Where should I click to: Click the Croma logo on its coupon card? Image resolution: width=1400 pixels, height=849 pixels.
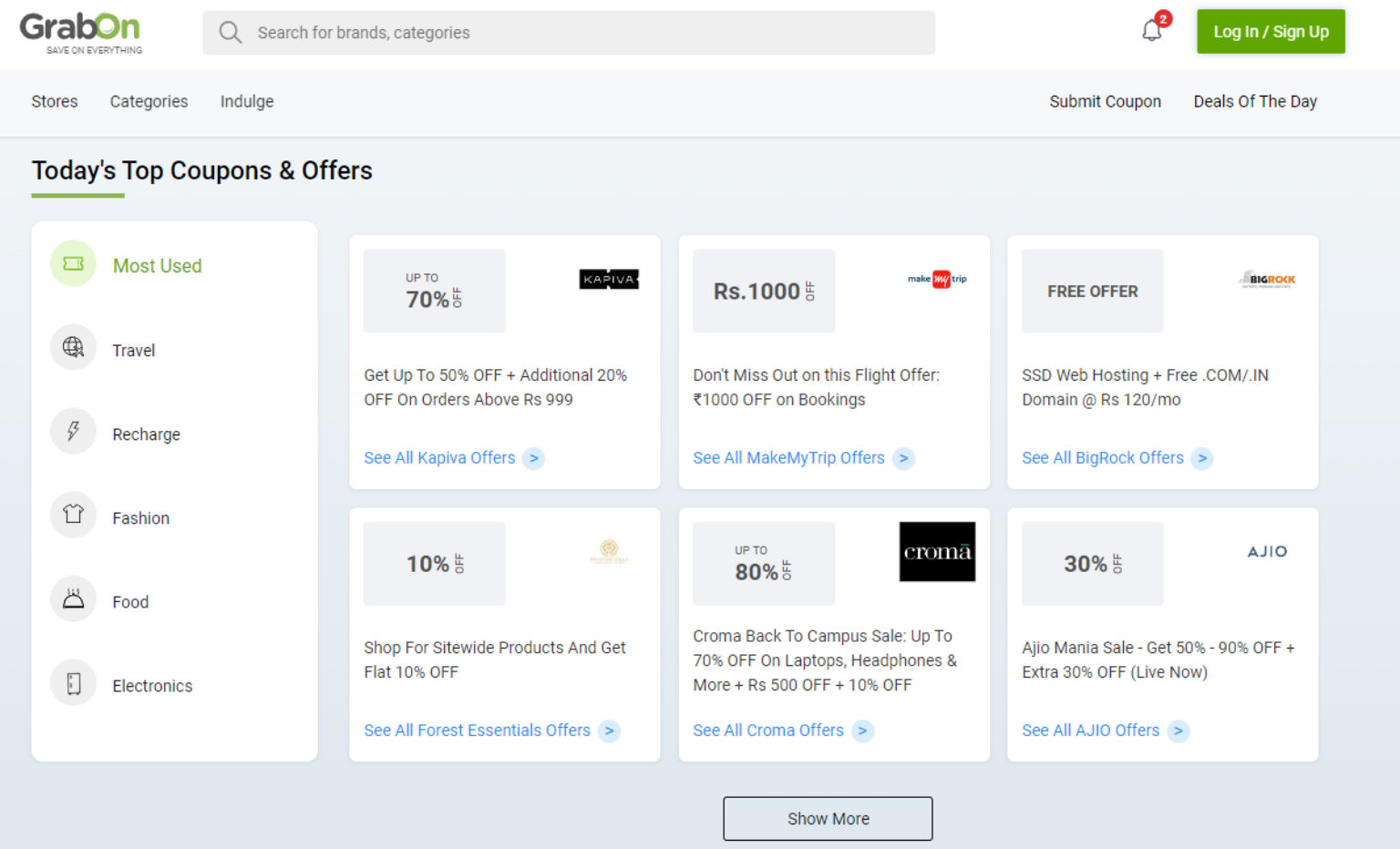(x=937, y=551)
